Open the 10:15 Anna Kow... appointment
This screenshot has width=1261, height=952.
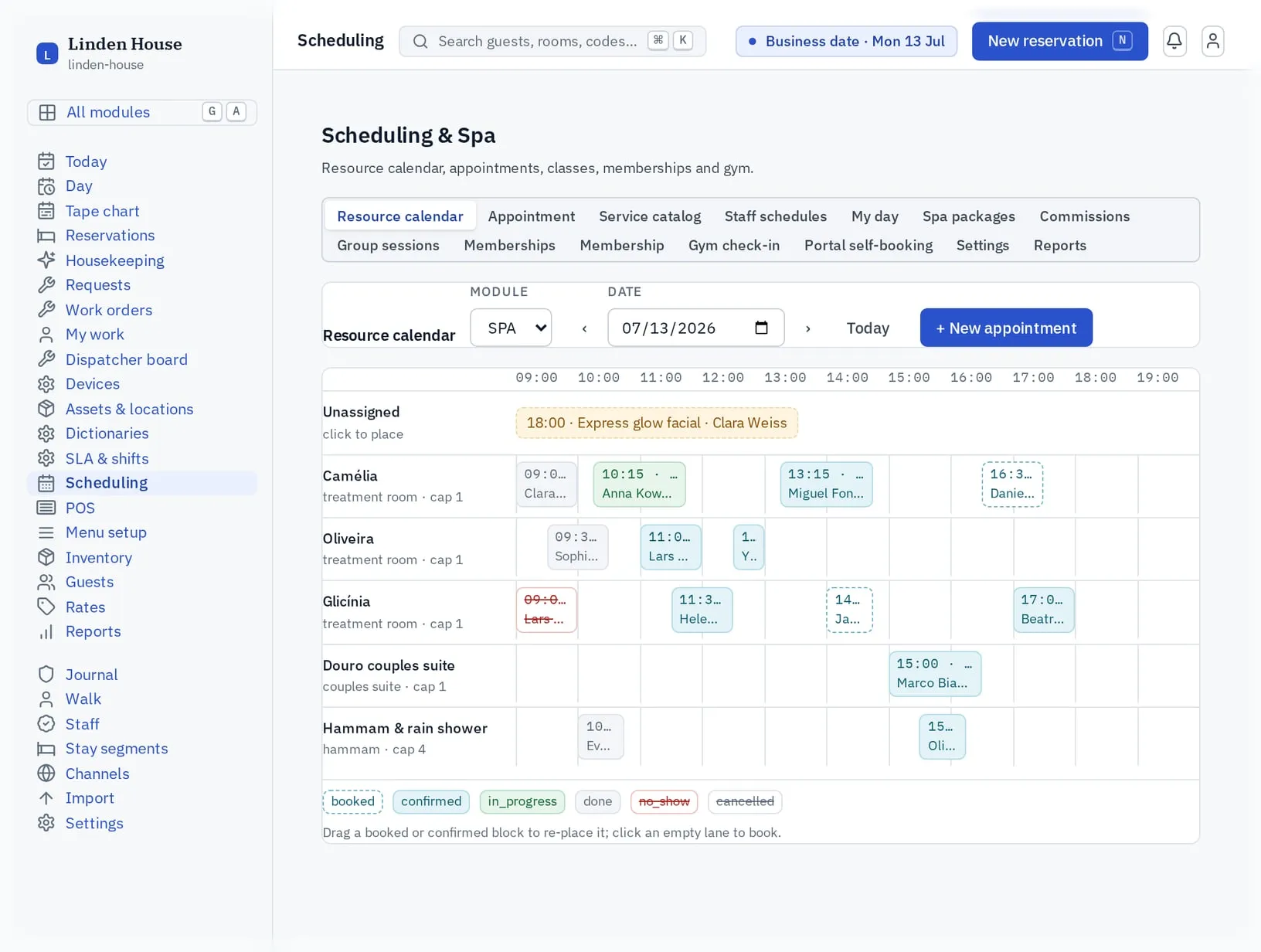pyautogui.click(x=639, y=484)
